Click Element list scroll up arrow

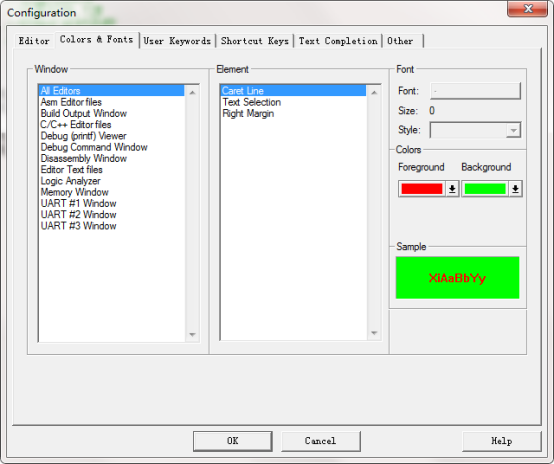click(x=374, y=93)
